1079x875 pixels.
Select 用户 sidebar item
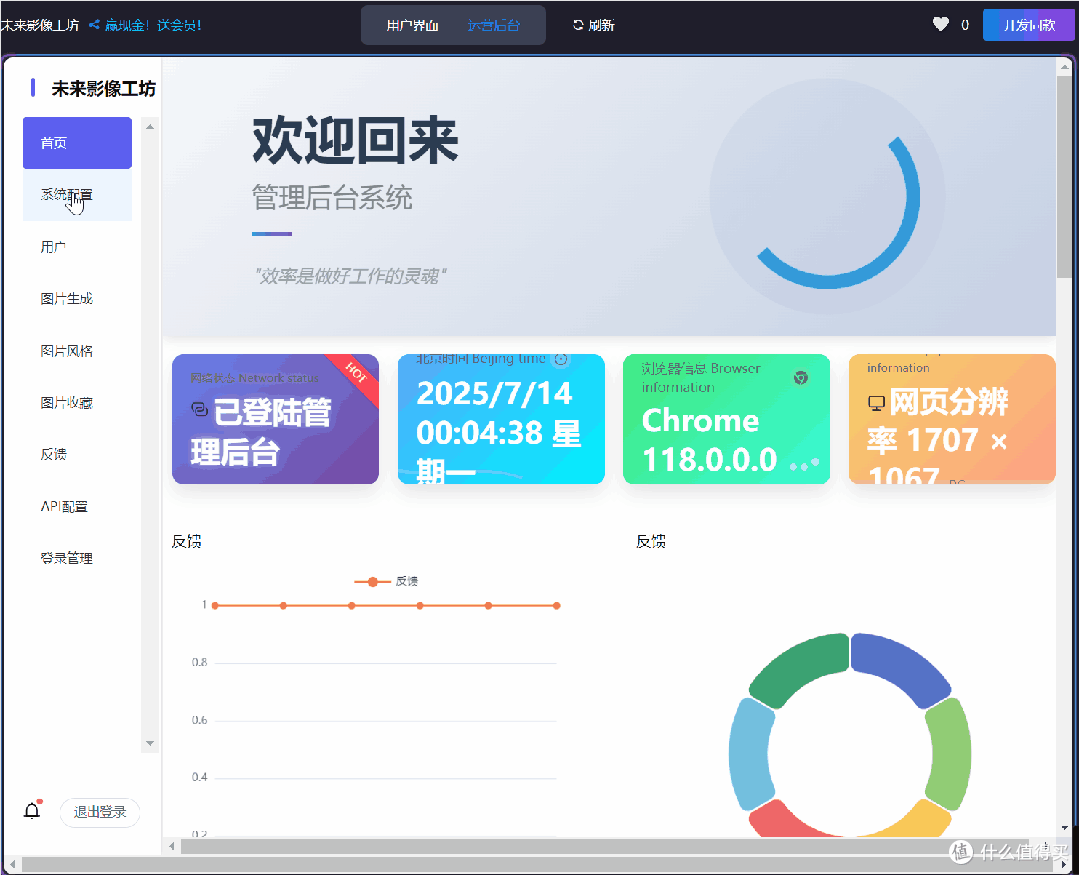(77, 247)
